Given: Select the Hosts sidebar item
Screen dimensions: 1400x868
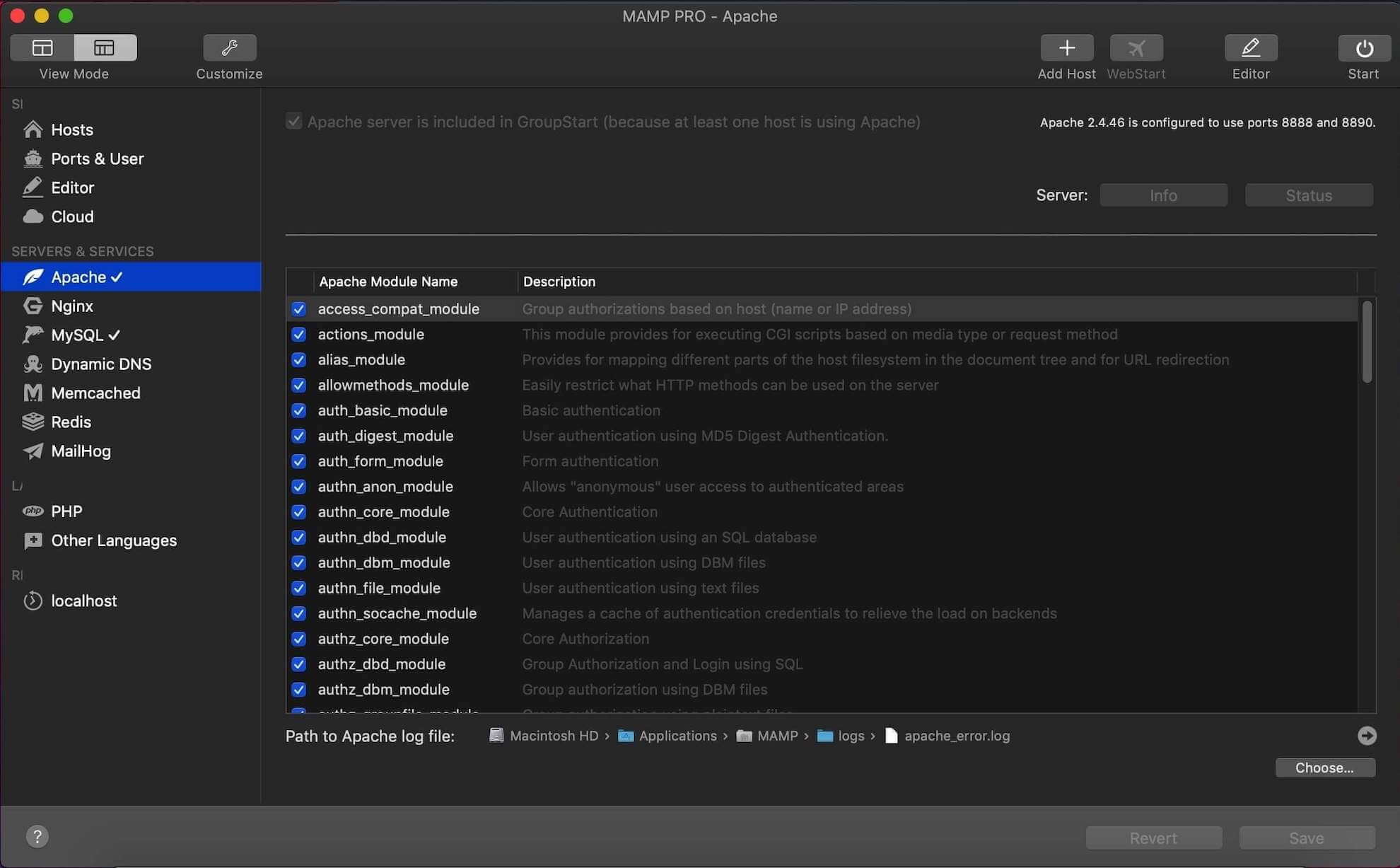Looking at the screenshot, I should click(71, 130).
